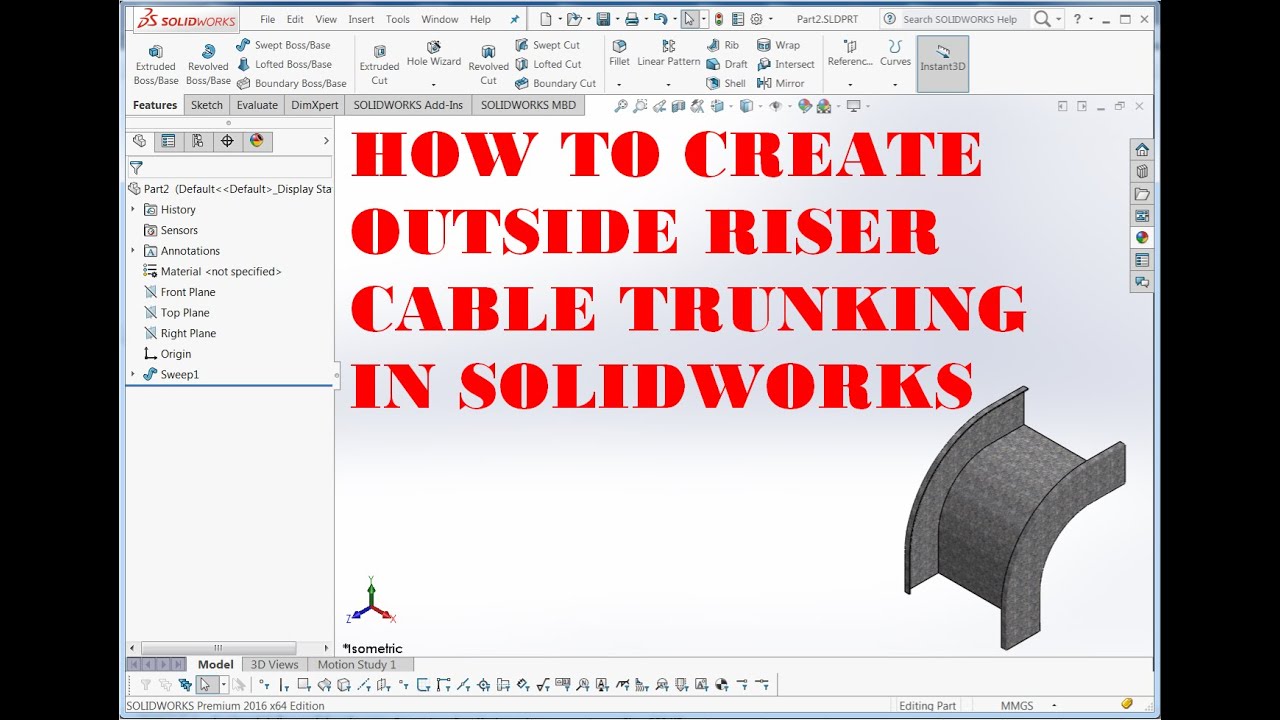Expand the Sweep1 feature node
1280x720 pixels.
(x=133, y=374)
